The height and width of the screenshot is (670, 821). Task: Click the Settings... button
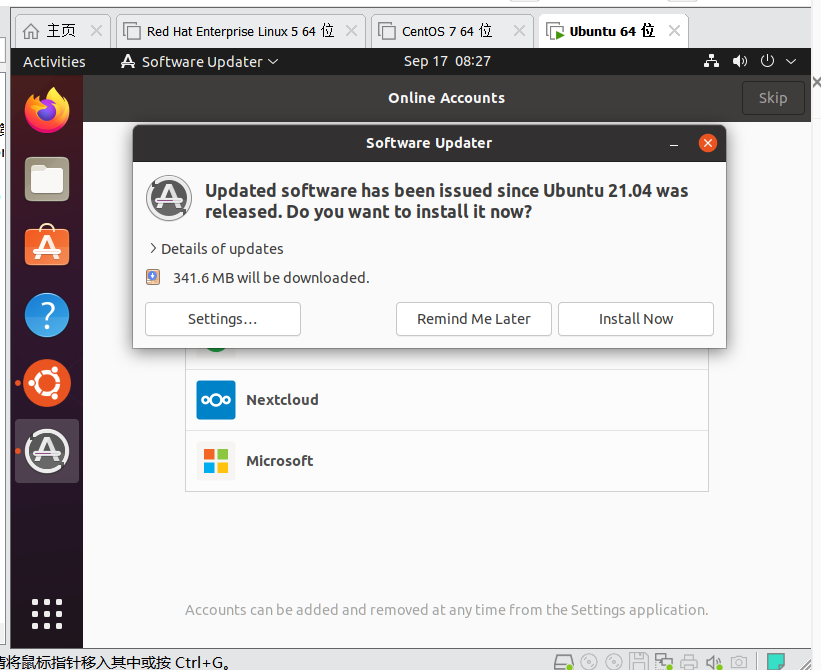click(223, 319)
